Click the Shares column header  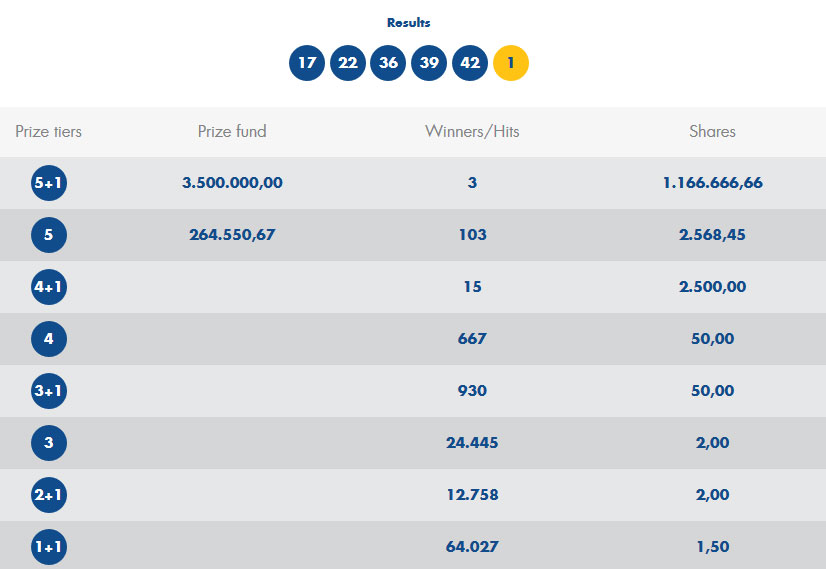pos(712,132)
